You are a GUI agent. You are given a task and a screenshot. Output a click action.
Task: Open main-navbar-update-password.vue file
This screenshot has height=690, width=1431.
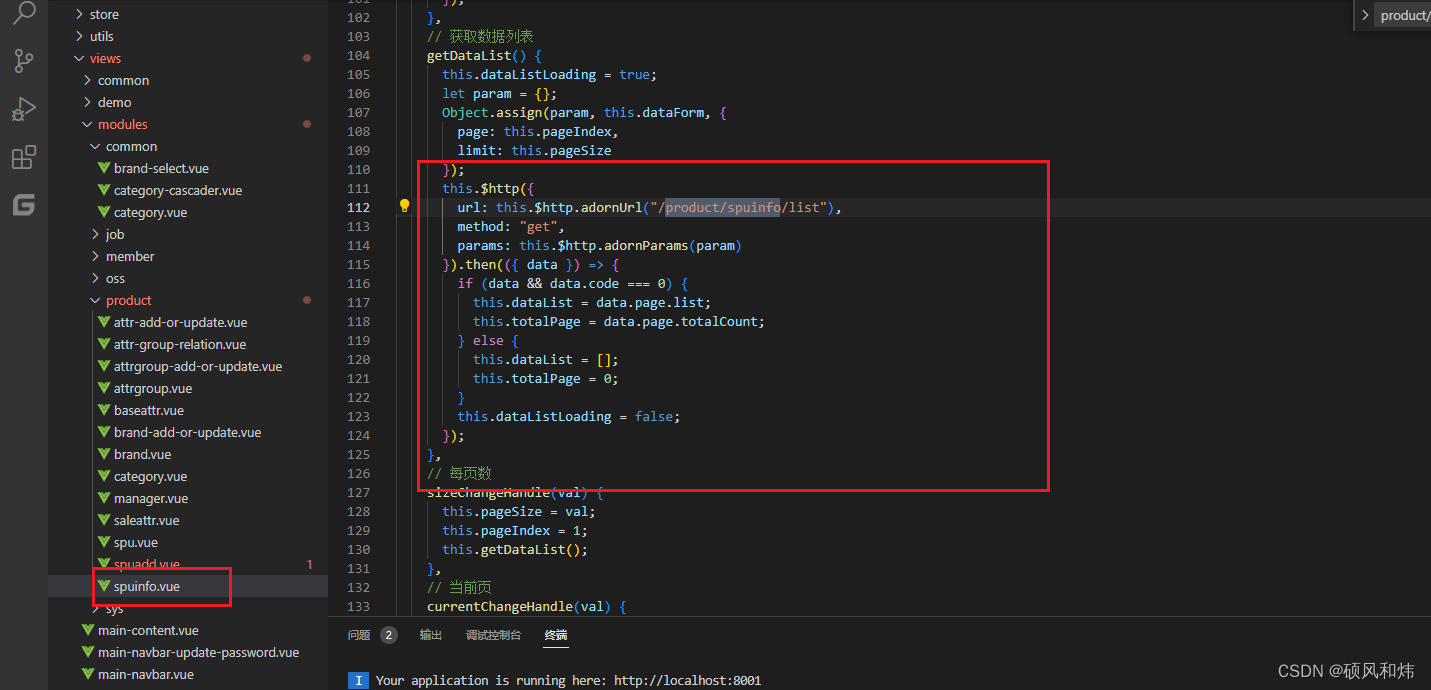pos(198,652)
